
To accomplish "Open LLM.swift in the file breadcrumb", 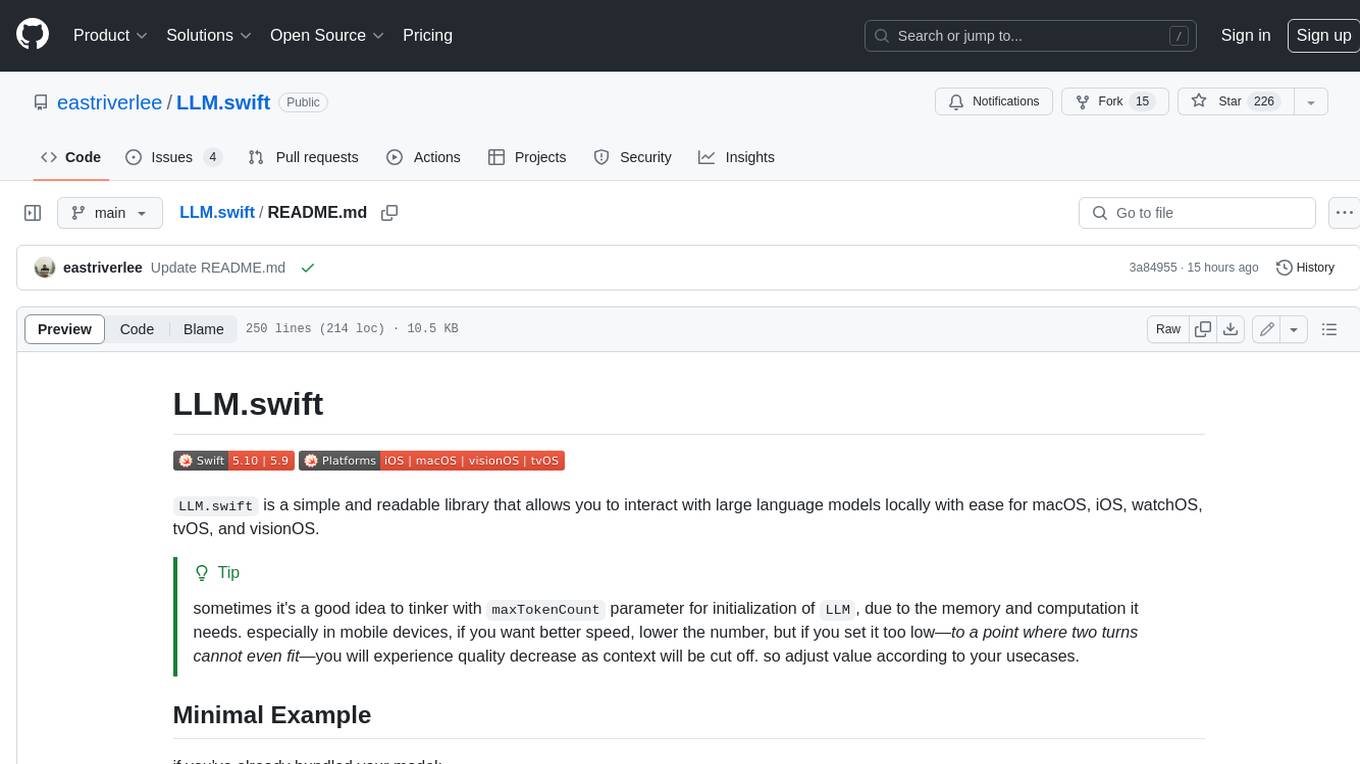I will pos(217,213).
